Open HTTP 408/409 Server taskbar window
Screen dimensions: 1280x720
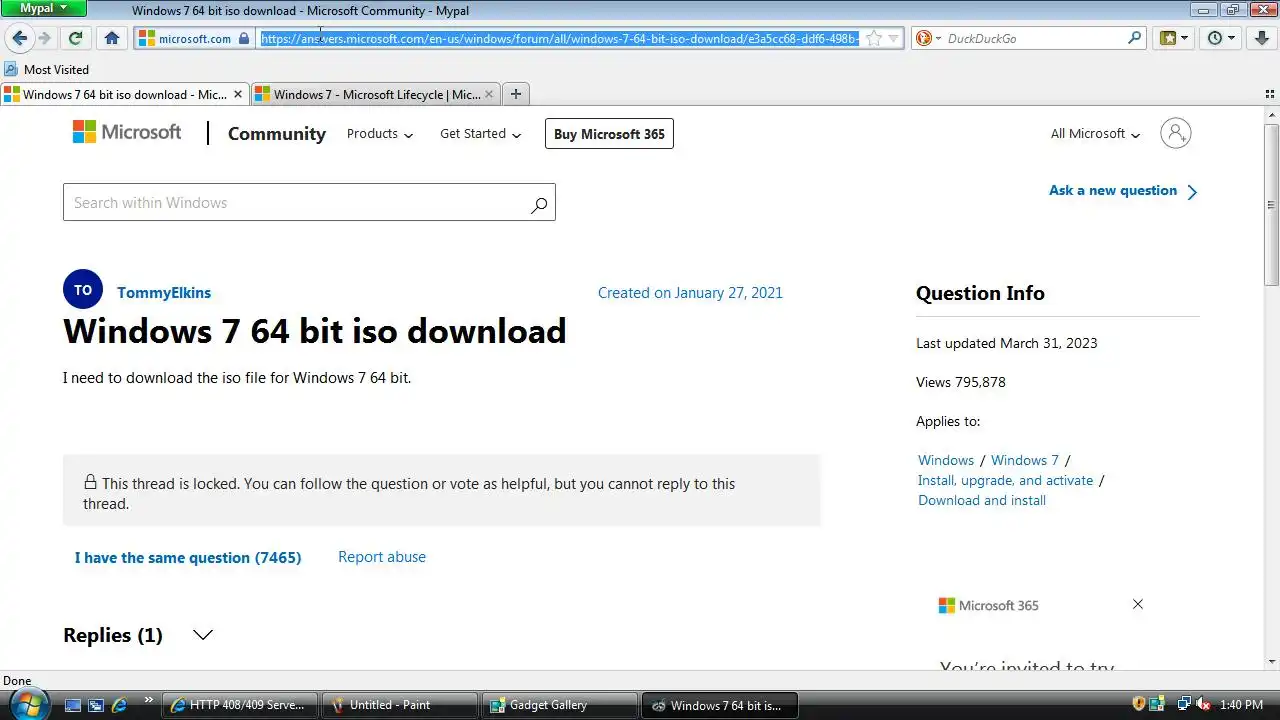240,705
